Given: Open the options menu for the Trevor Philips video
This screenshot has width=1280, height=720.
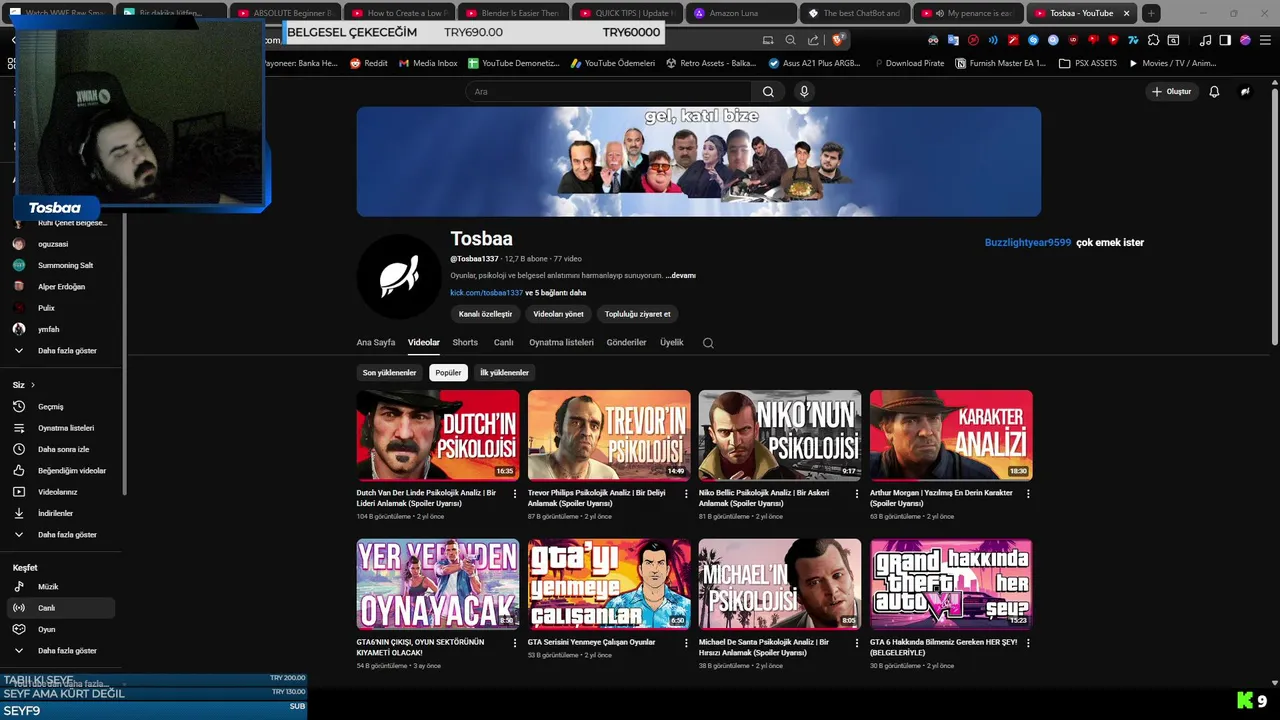Looking at the screenshot, I should pos(686,494).
